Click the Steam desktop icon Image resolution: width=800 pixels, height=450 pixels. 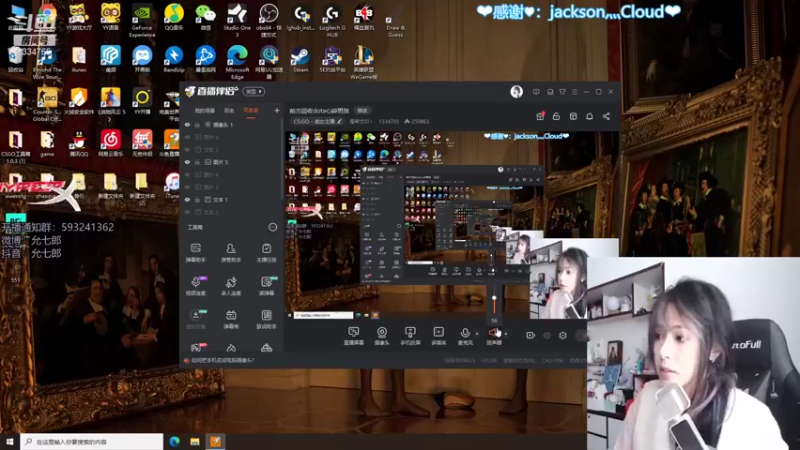(x=301, y=60)
